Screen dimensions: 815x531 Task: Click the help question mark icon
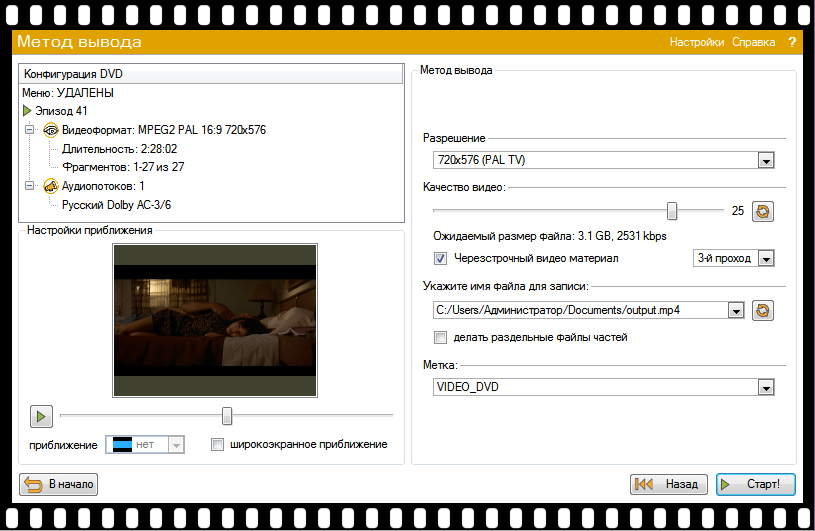[x=792, y=42]
